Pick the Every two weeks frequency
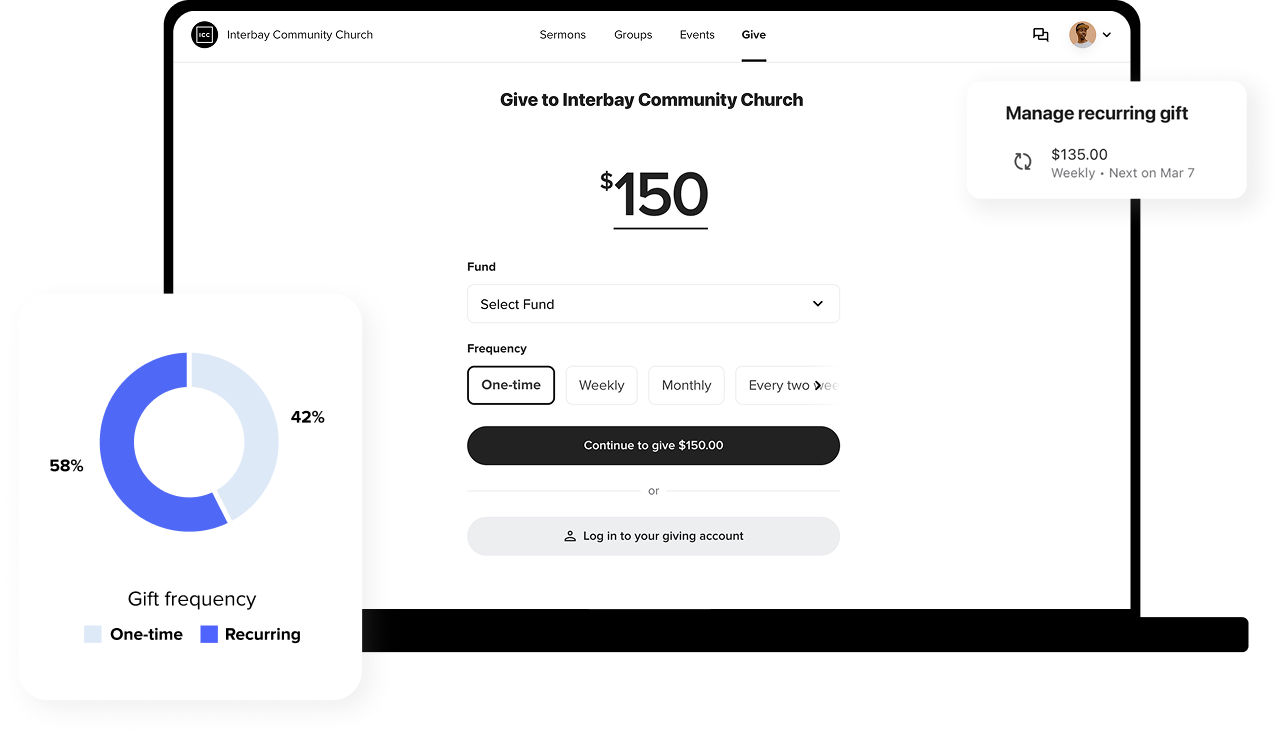Image resolution: width=1282 pixels, height=737 pixels. [x=787, y=385]
